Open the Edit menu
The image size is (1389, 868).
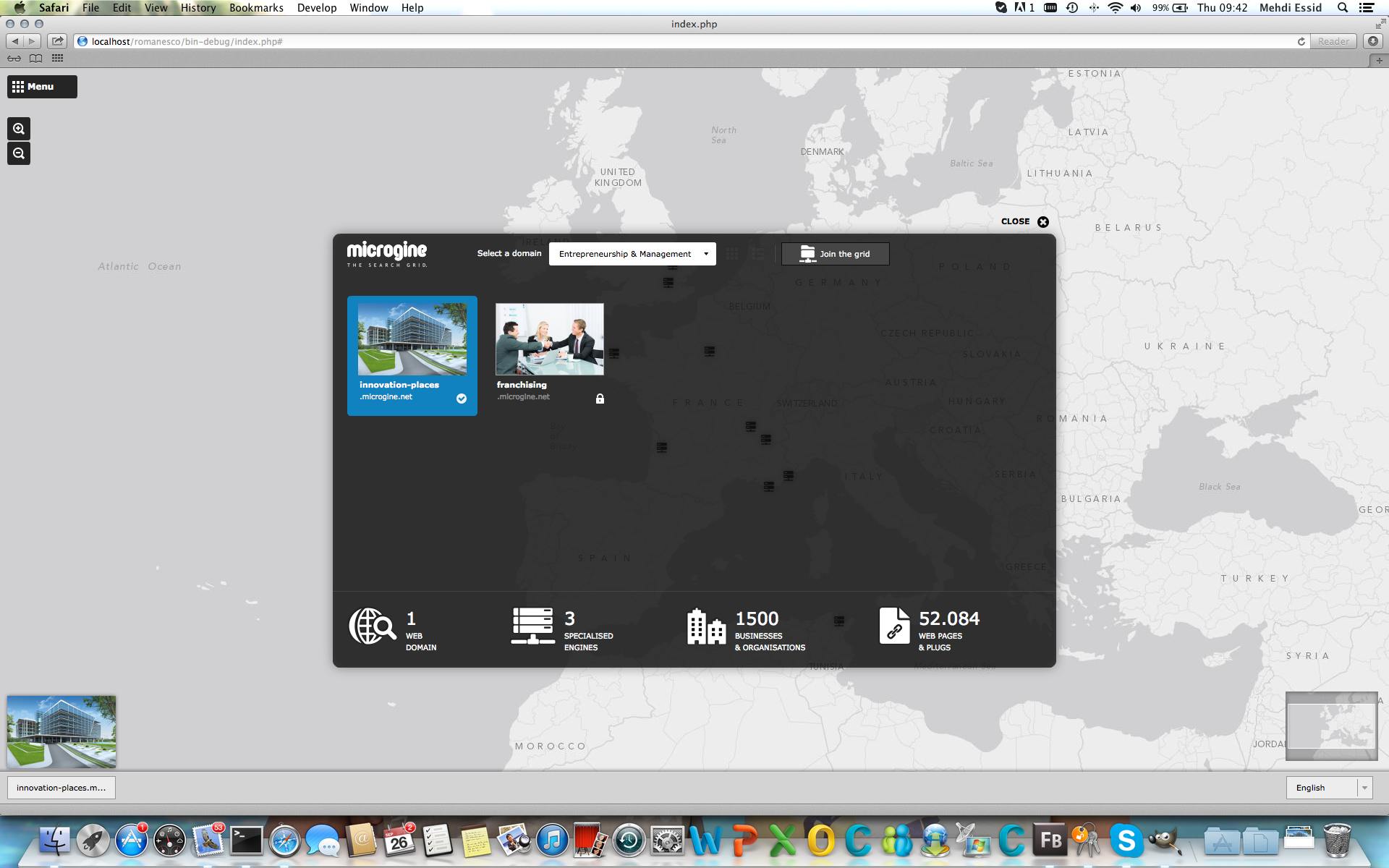[x=122, y=7]
